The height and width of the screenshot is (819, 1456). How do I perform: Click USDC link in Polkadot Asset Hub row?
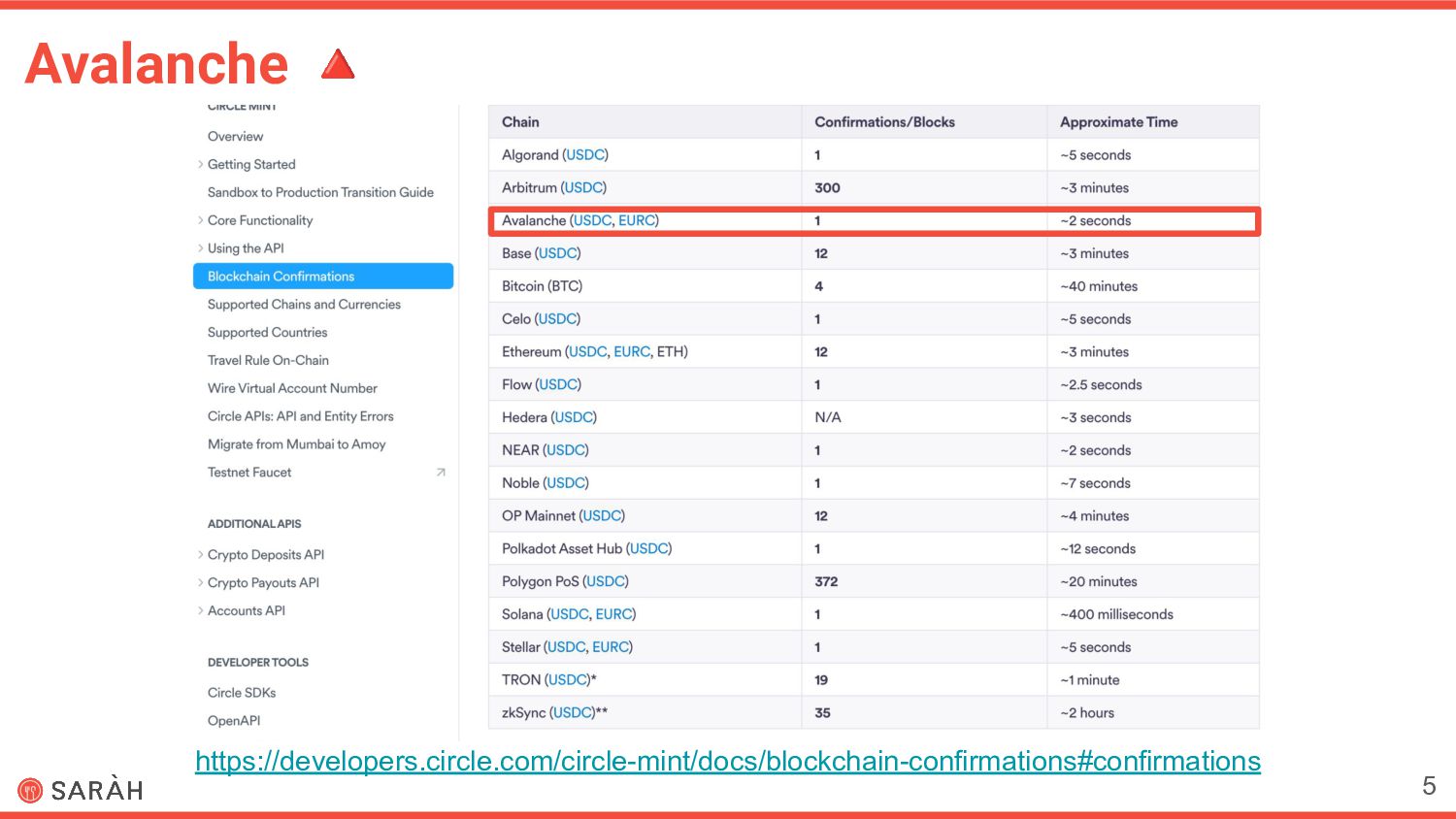[649, 549]
